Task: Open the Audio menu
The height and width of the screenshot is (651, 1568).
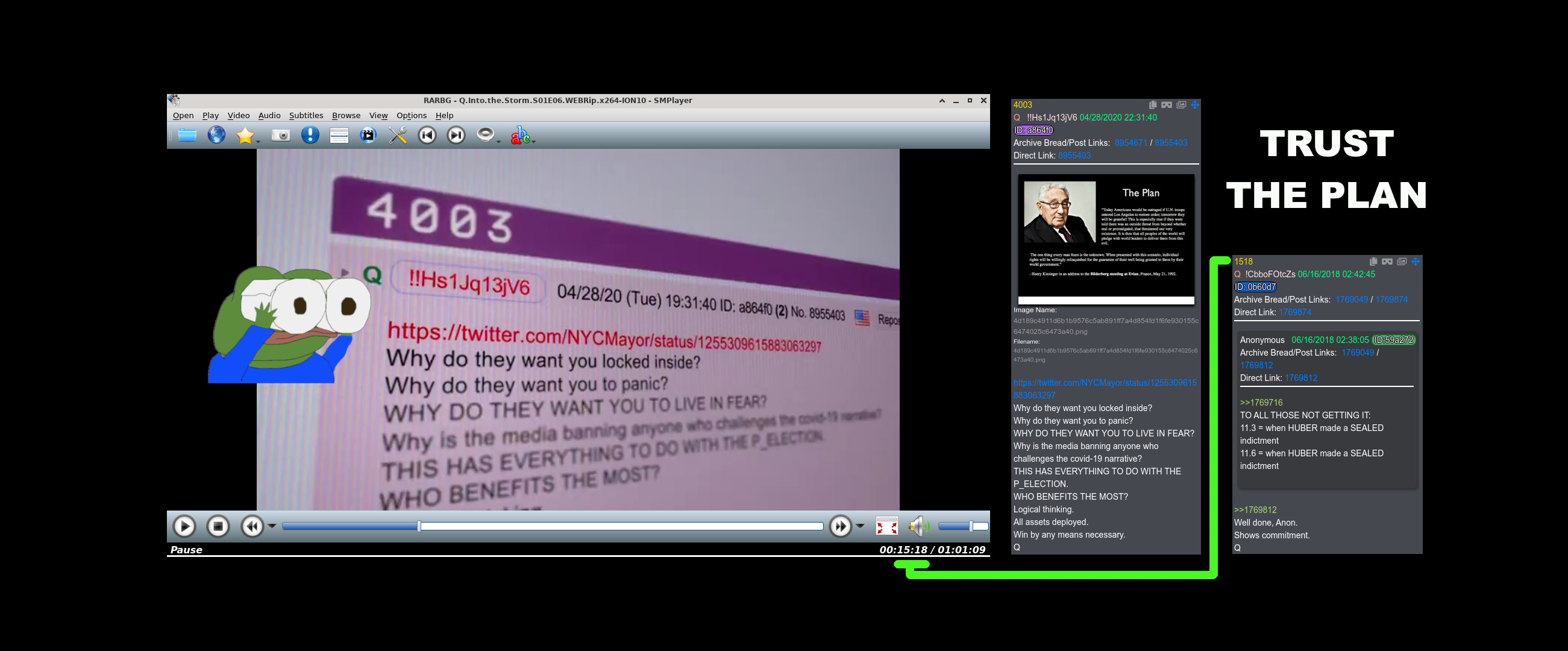Action: tap(269, 116)
